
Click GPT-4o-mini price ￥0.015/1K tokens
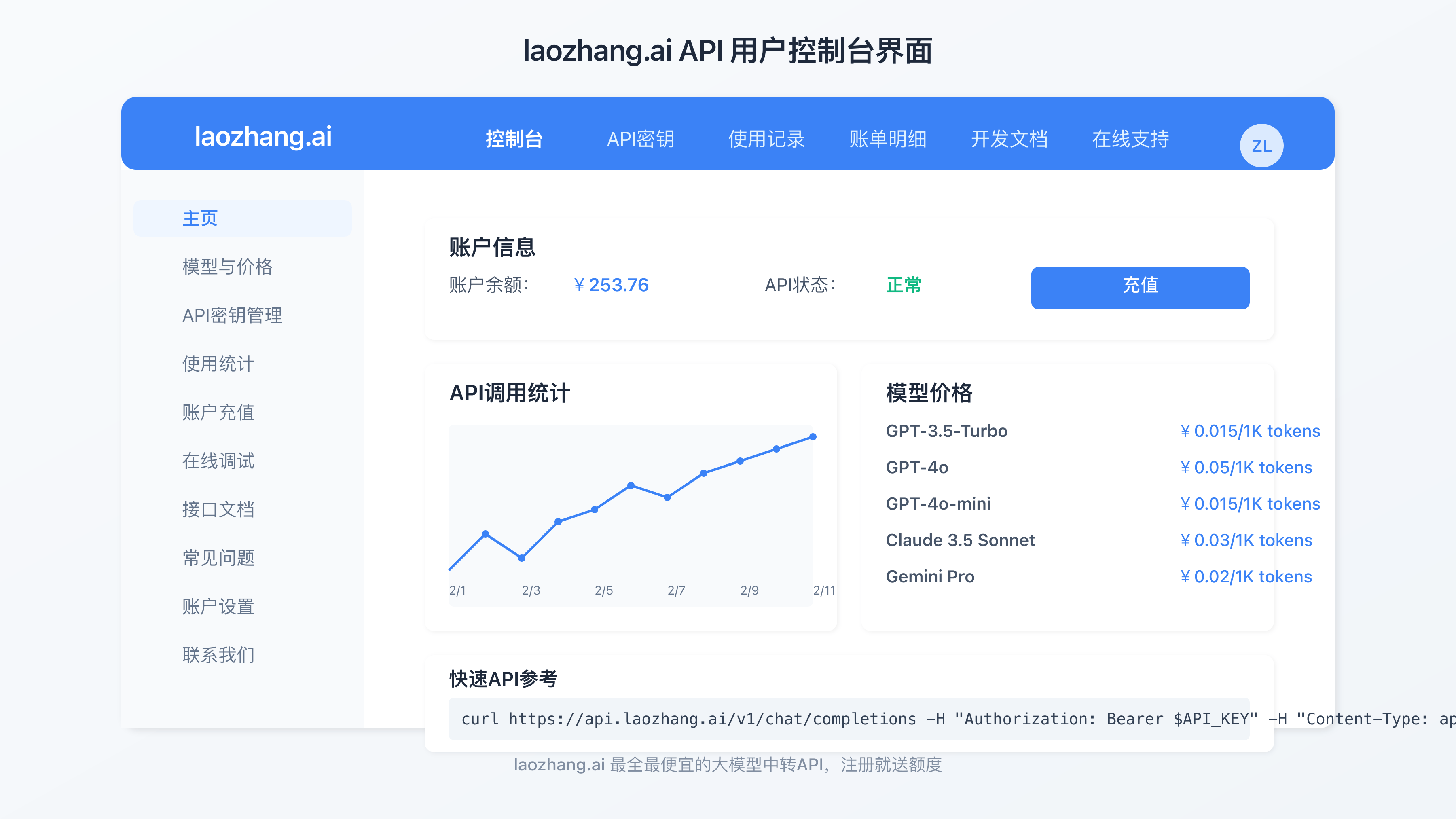tap(1250, 504)
